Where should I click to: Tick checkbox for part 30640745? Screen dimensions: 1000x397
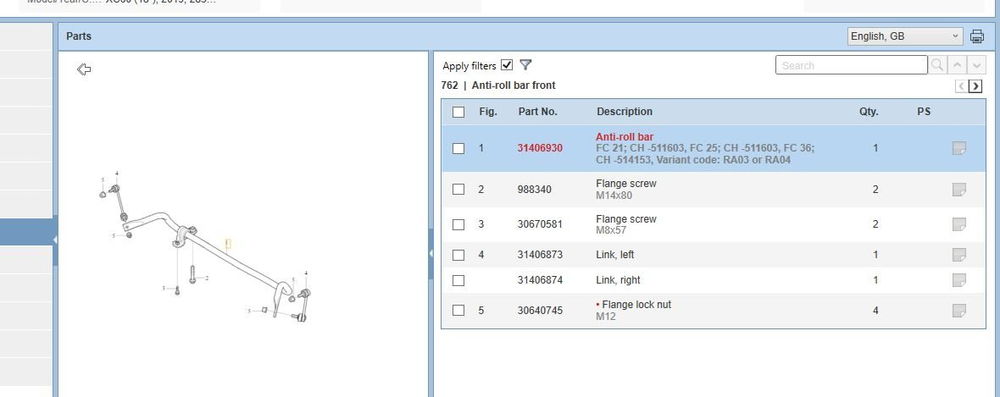(x=458, y=310)
